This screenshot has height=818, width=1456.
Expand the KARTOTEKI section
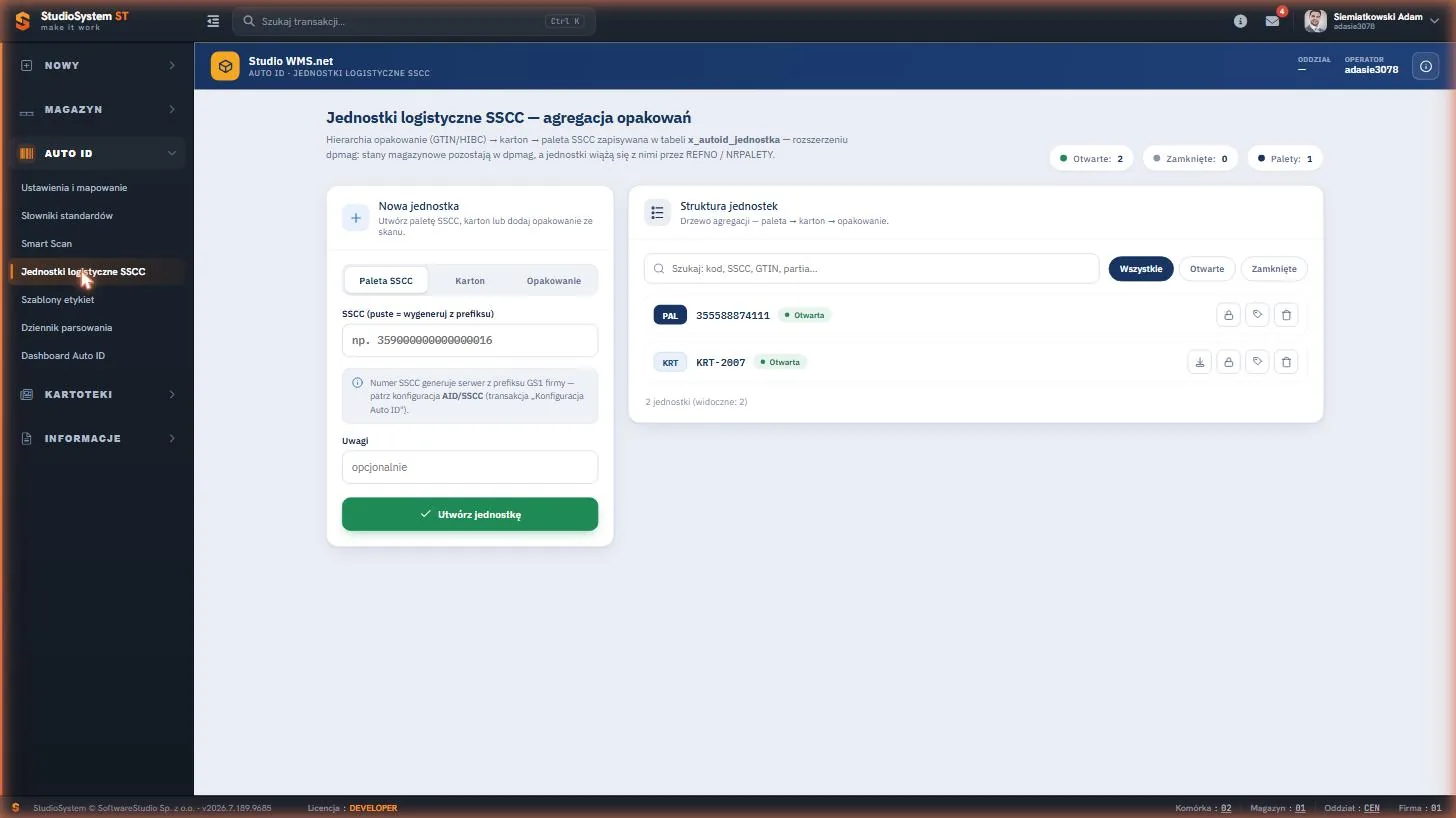coord(97,394)
